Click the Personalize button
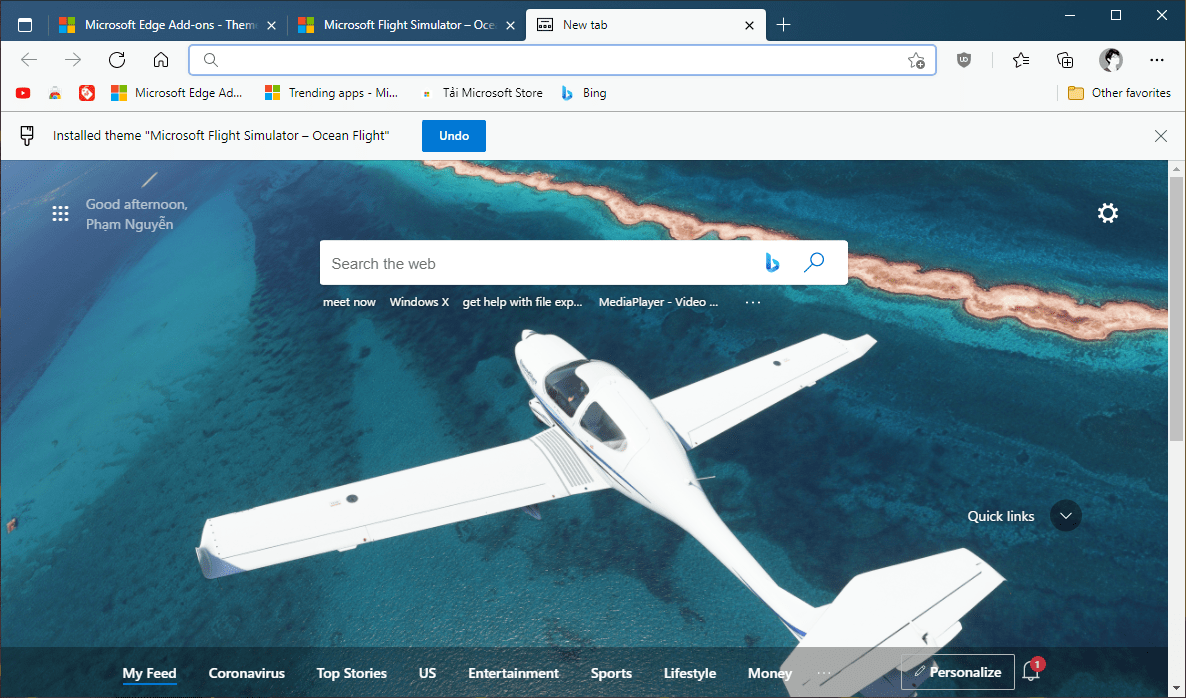 [956, 672]
